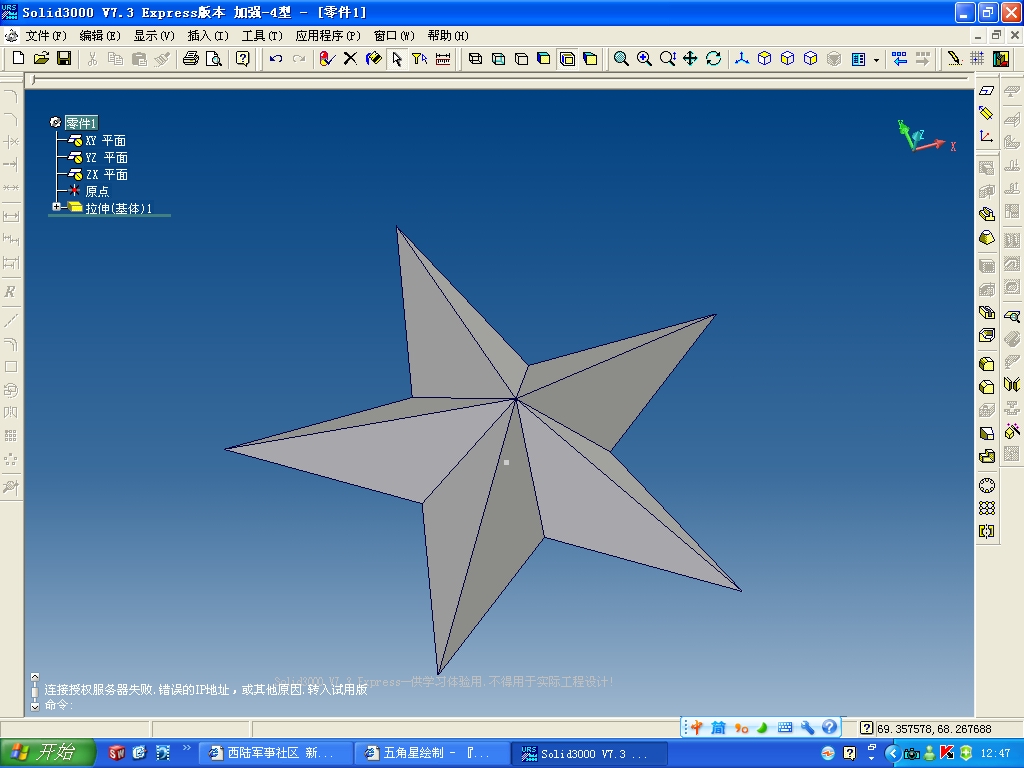The image size is (1024, 768).
Task: Switch to 西陆军事社区 taskbar window
Action: coord(275,753)
